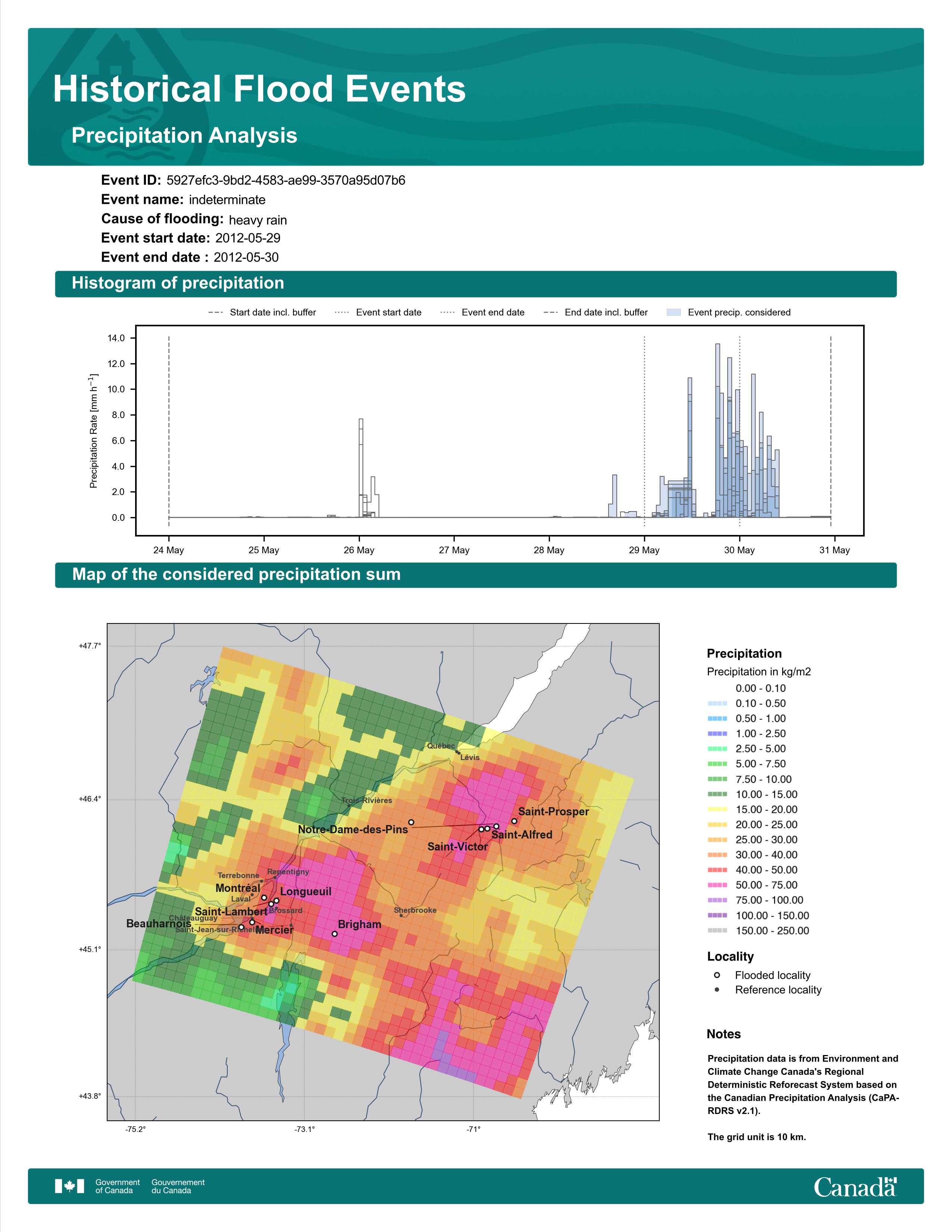Click the Saint-Prosper flooded locality marker
Screen dimensions: 952x1232
click(514, 821)
